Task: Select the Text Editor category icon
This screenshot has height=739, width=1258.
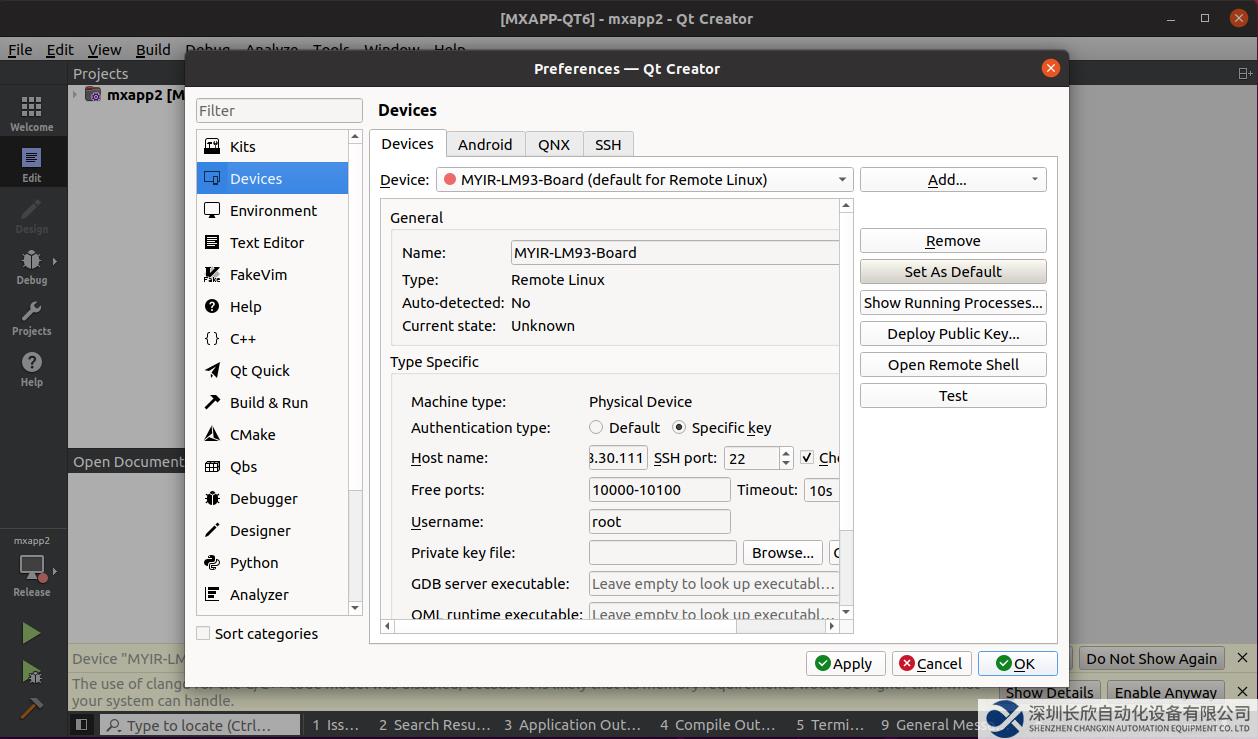Action: click(x=212, y=242)
